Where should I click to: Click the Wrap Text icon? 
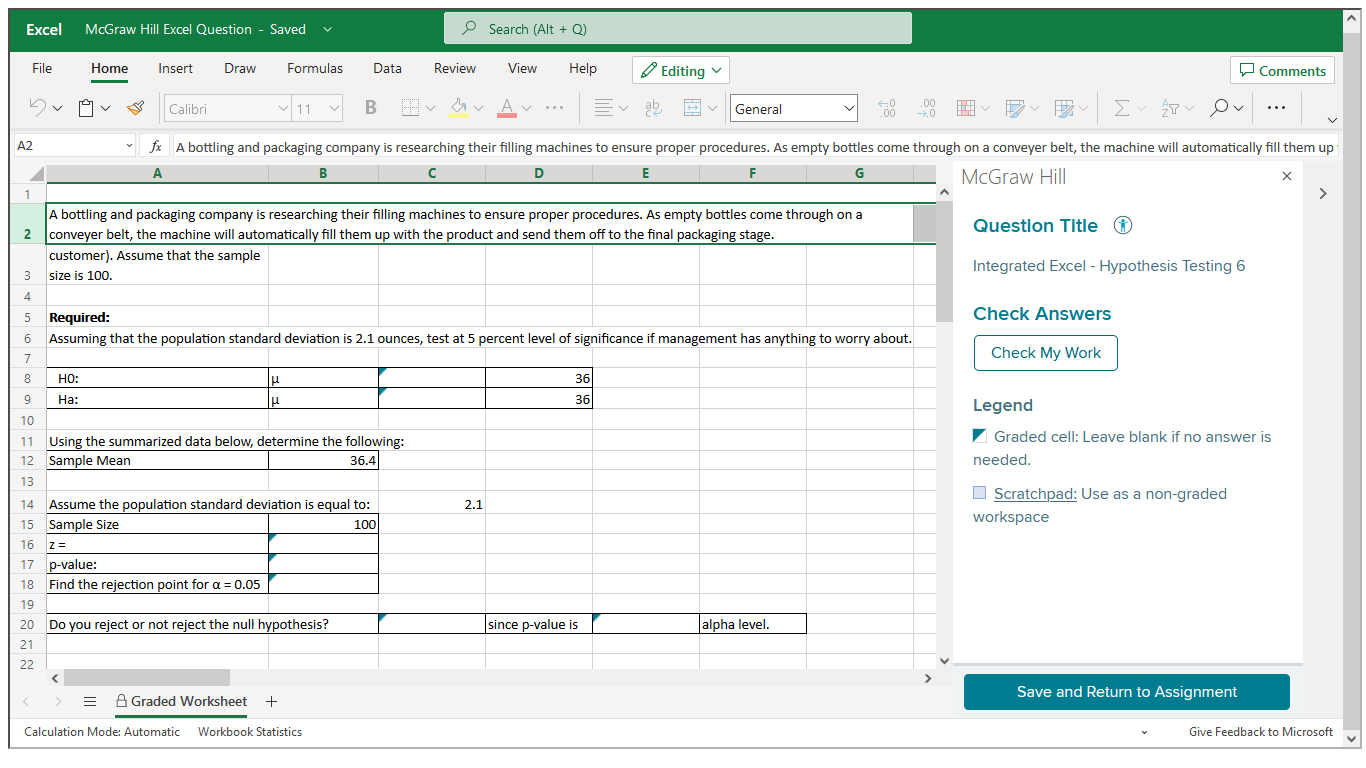(653, 107)
